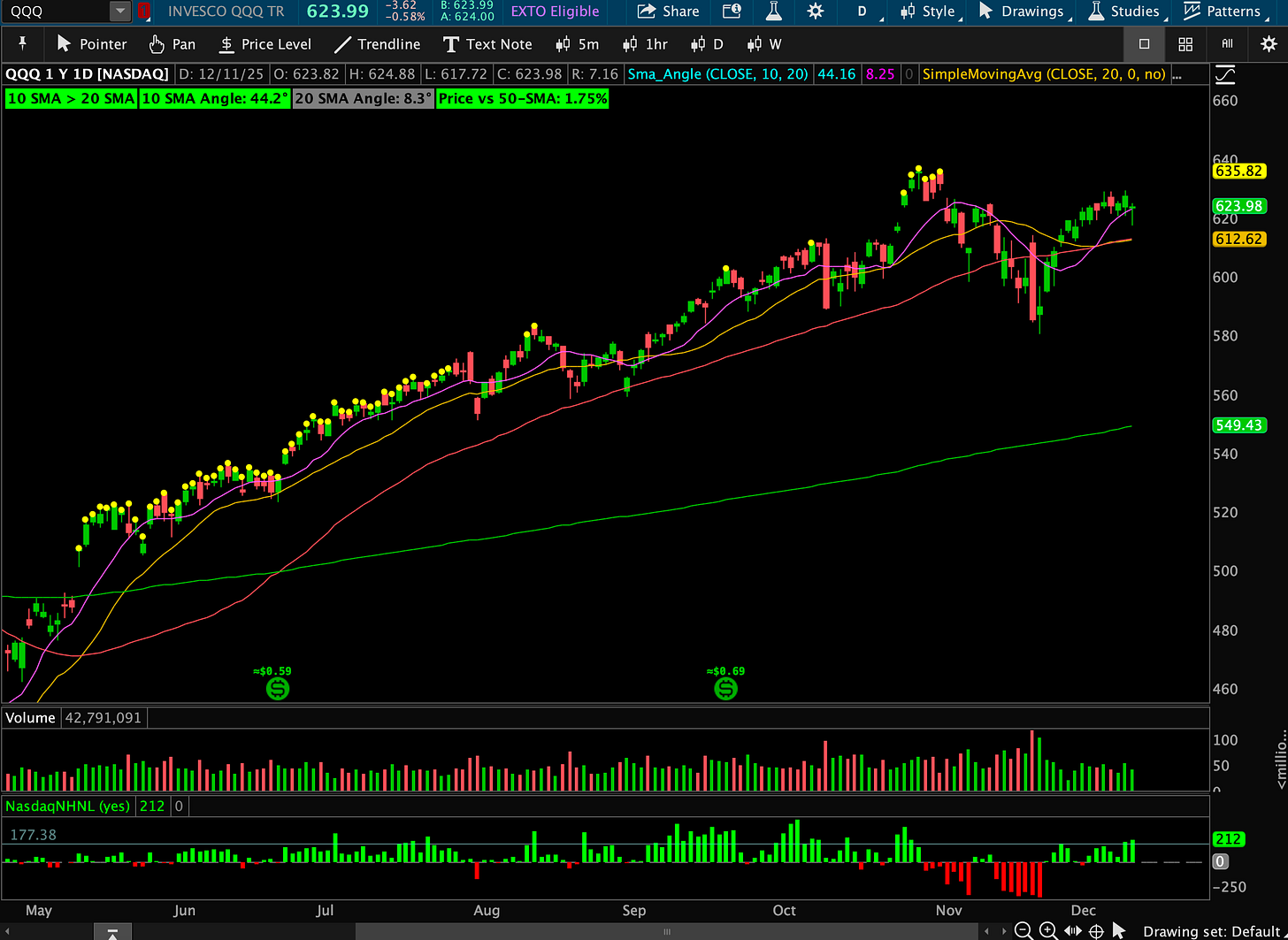Image resolution: width=1288 pixels, height=940 pixels.
Task: Toggle the pin icon on drawing toolbar
Action: (x=22, y=43)
